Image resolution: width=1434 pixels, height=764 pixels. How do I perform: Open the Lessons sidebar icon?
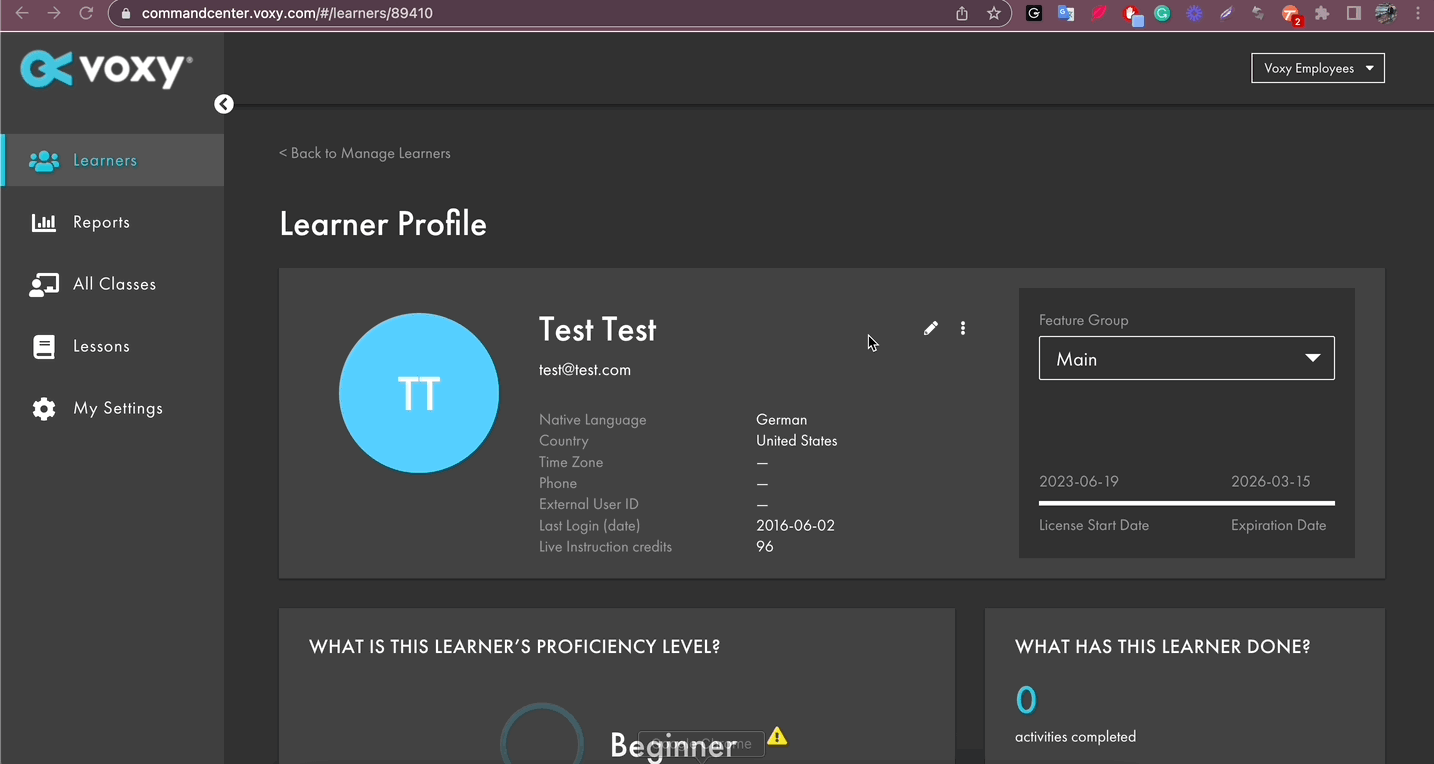point(44,346)
